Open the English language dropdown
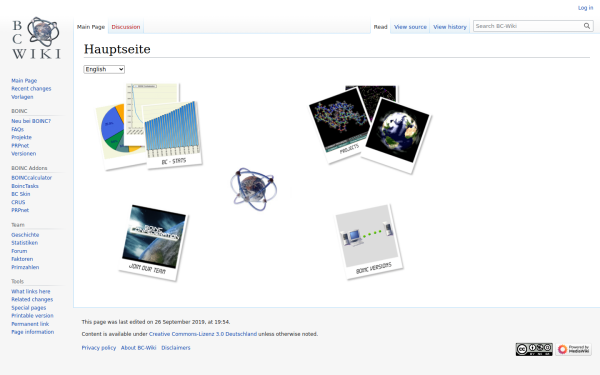 [x=104, y=69]
